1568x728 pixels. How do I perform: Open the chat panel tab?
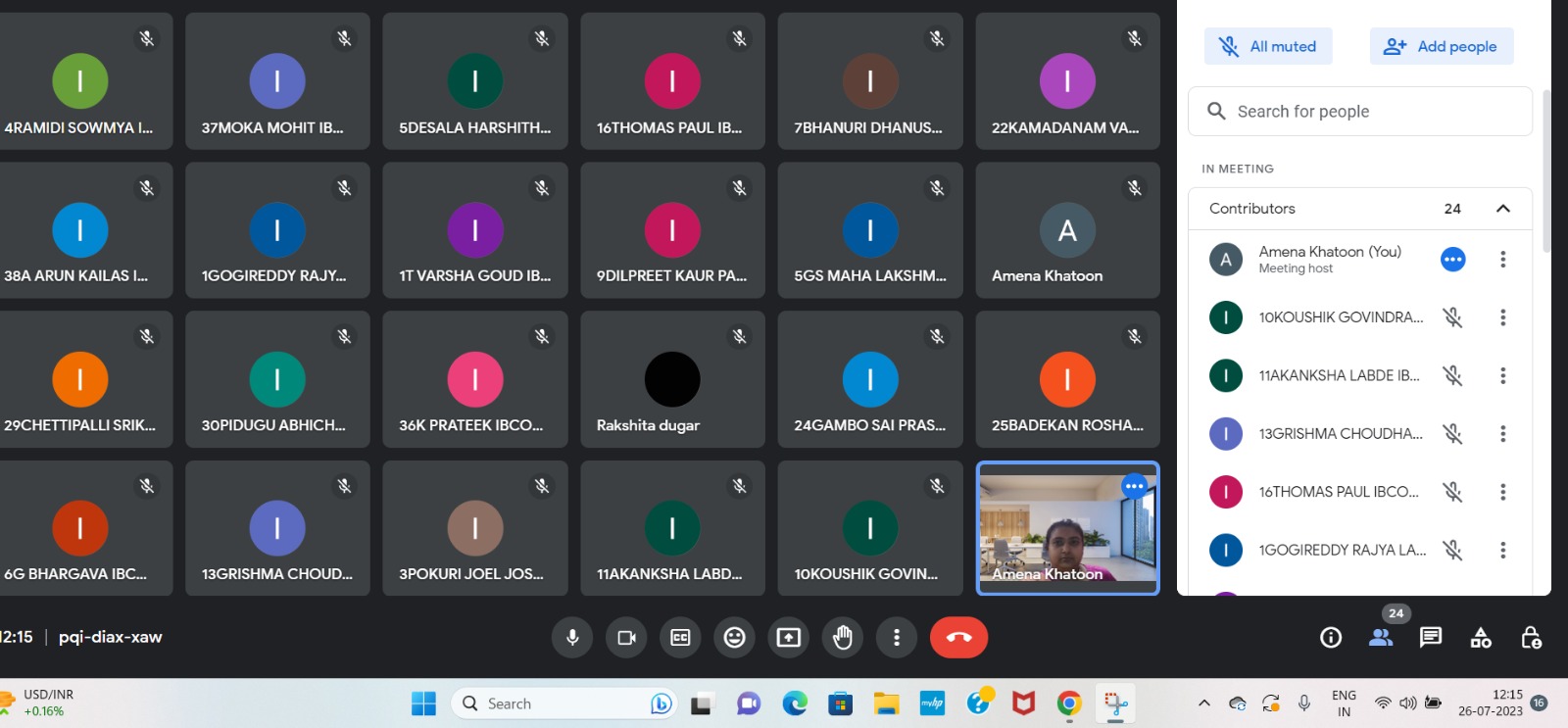click(x=1431, y=638)
